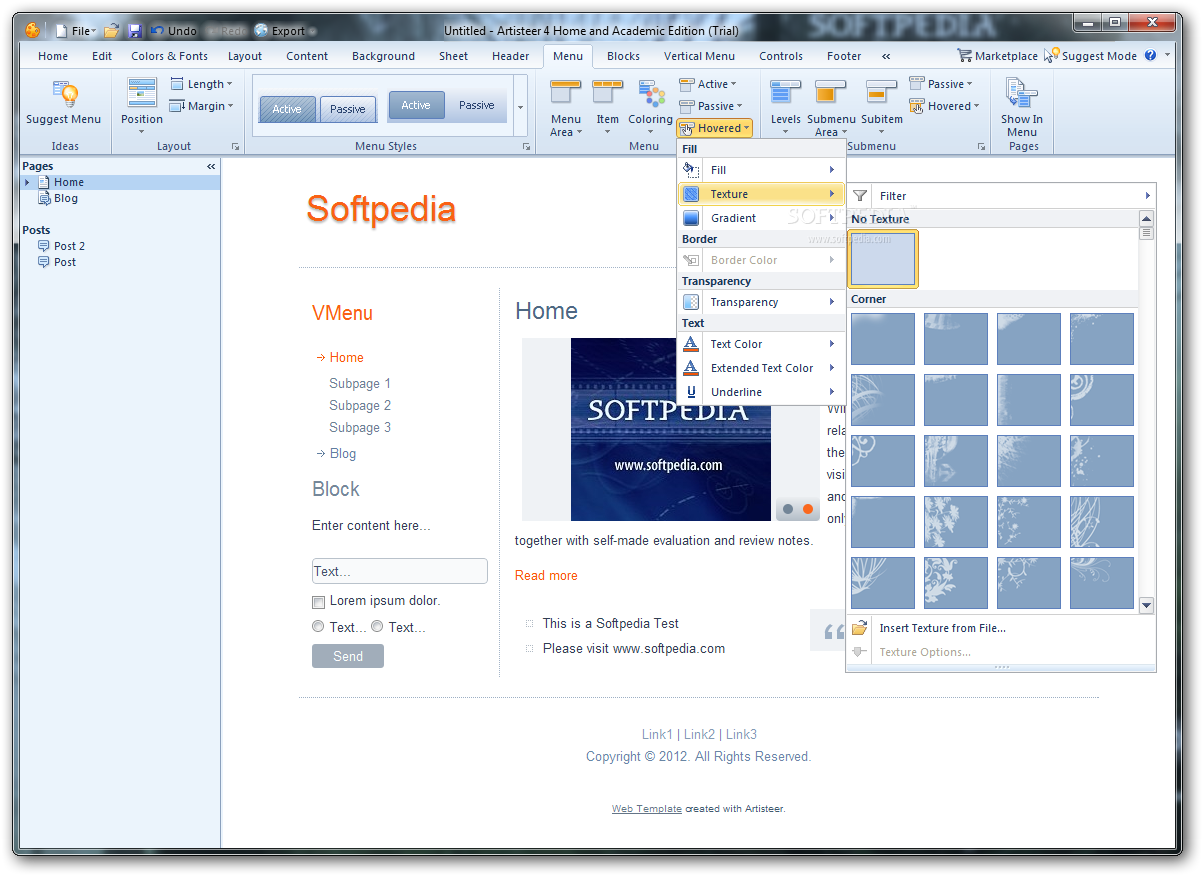Click the Show In Menu pages icon

[x=1022, y=94]
